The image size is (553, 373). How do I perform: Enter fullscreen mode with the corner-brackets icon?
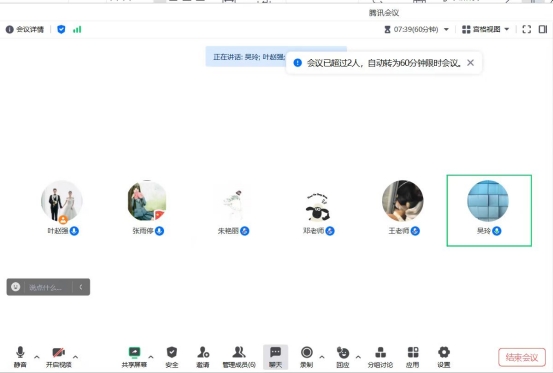(527, 29)
